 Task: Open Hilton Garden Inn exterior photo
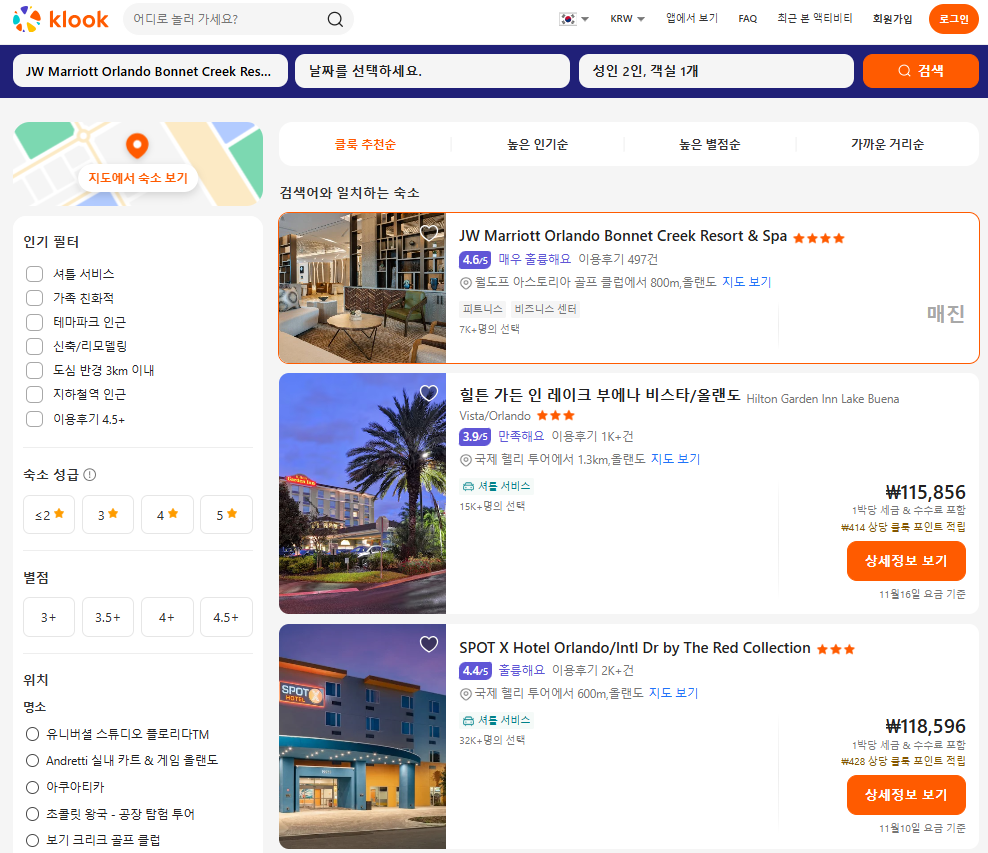coord(362,493)
